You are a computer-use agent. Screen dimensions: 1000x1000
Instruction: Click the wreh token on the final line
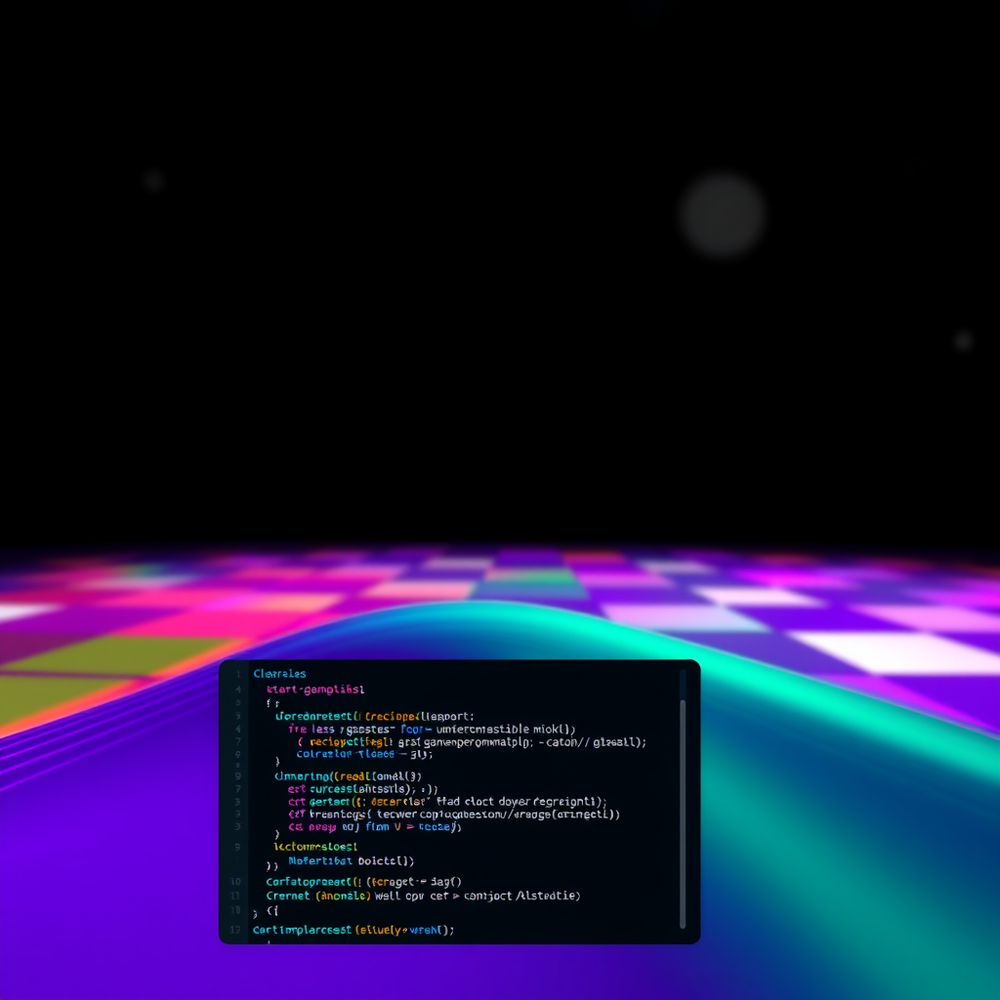tap(428, 930)
